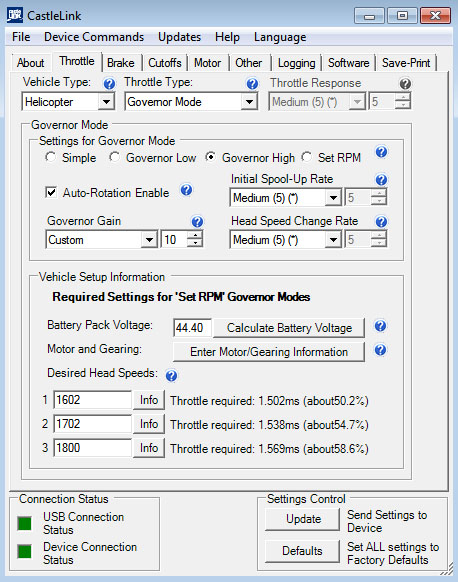
Task: Open the Device Commands menu
Action: [94, 37]
